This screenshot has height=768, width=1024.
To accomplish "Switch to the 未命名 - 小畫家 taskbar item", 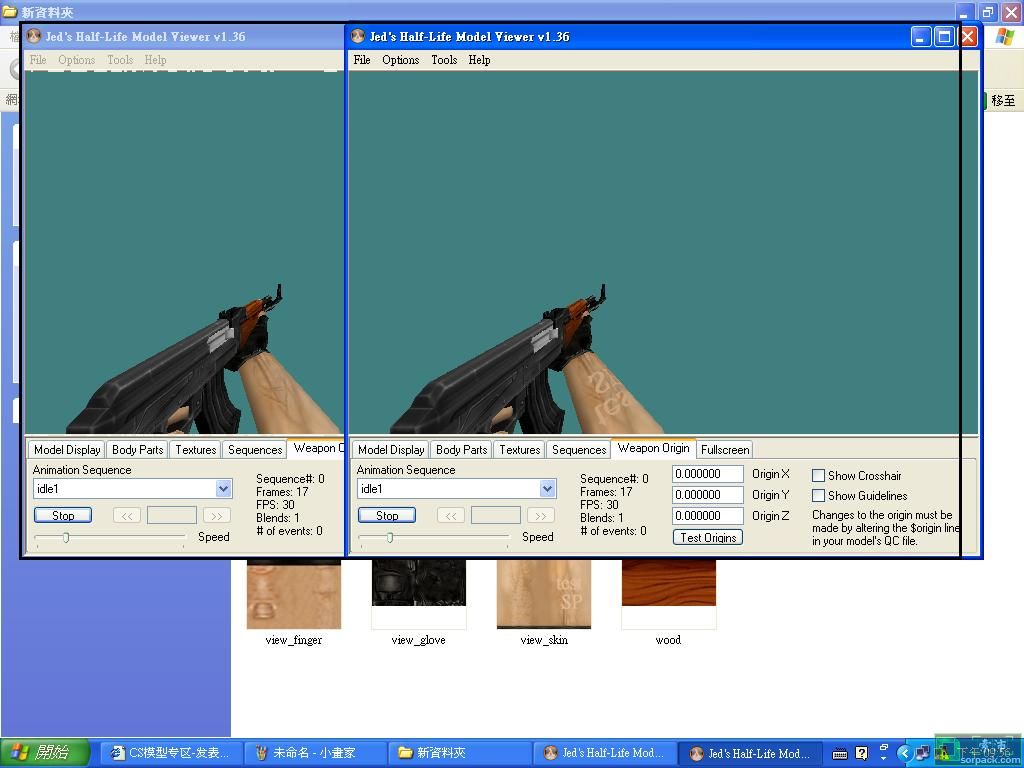I will pyautogui.click(x=314, y=754).
